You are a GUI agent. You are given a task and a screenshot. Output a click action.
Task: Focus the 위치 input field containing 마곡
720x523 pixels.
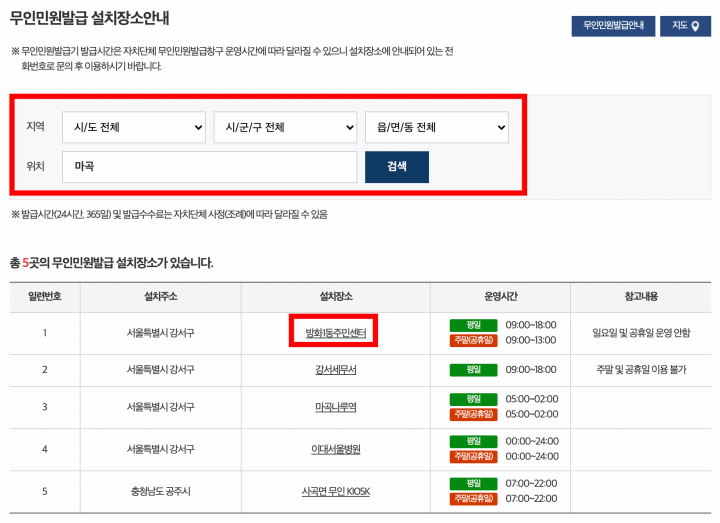coord(209,167)
